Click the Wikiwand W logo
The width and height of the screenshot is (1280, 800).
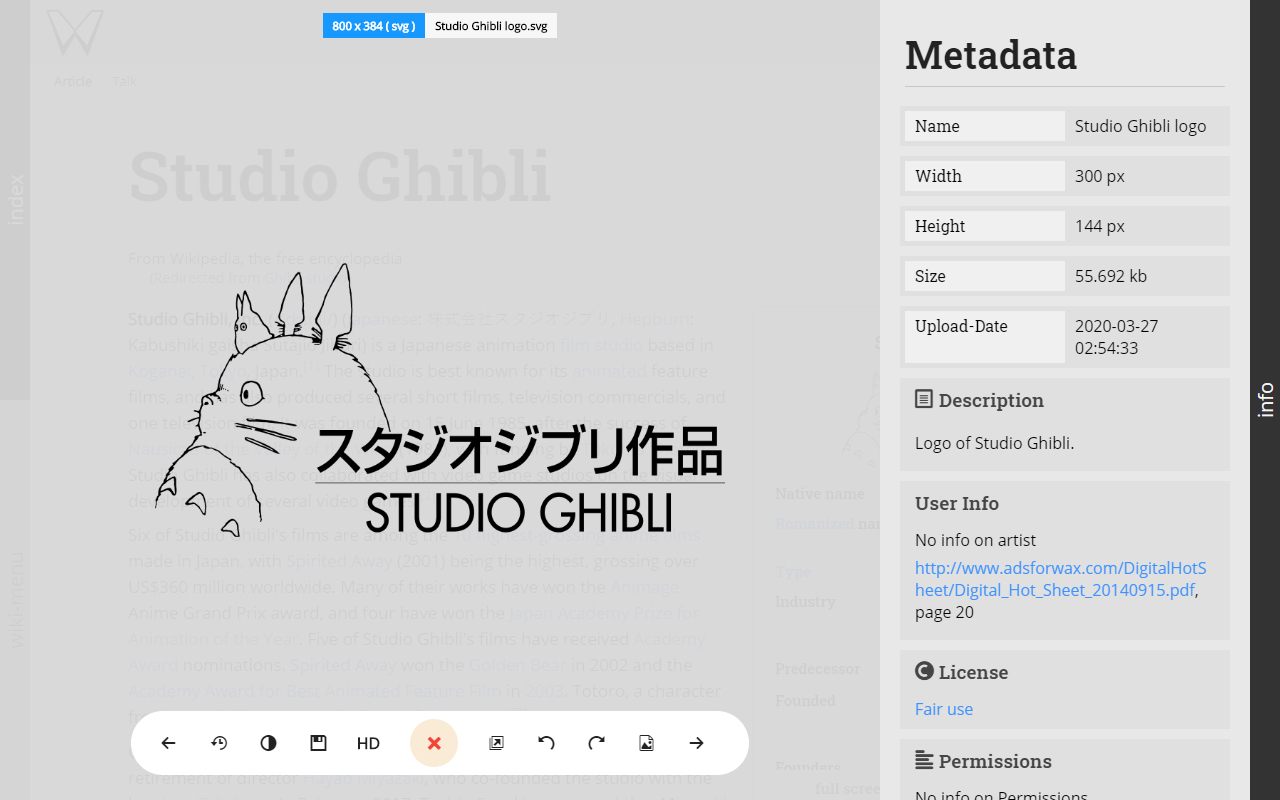75,32
